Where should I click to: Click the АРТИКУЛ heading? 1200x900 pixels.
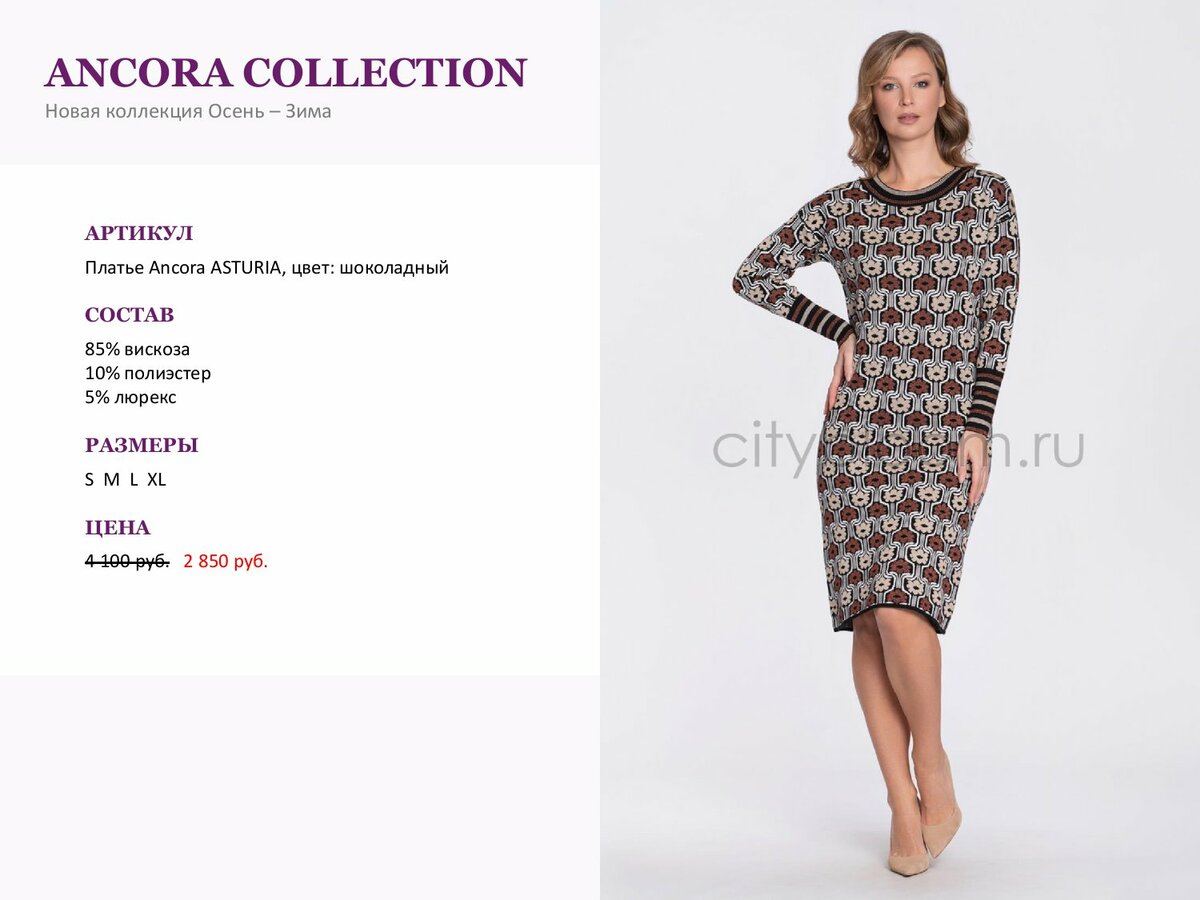coord(139,233)
